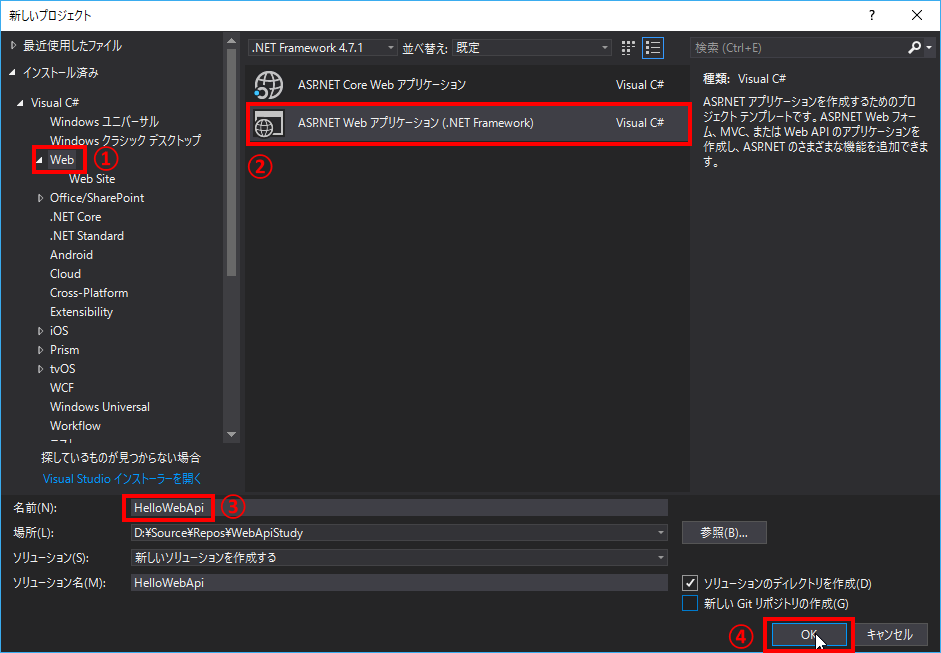Collapse the Web tree node arrow
941x653 pixels.
pyautogui.click(x=40, y=160)
